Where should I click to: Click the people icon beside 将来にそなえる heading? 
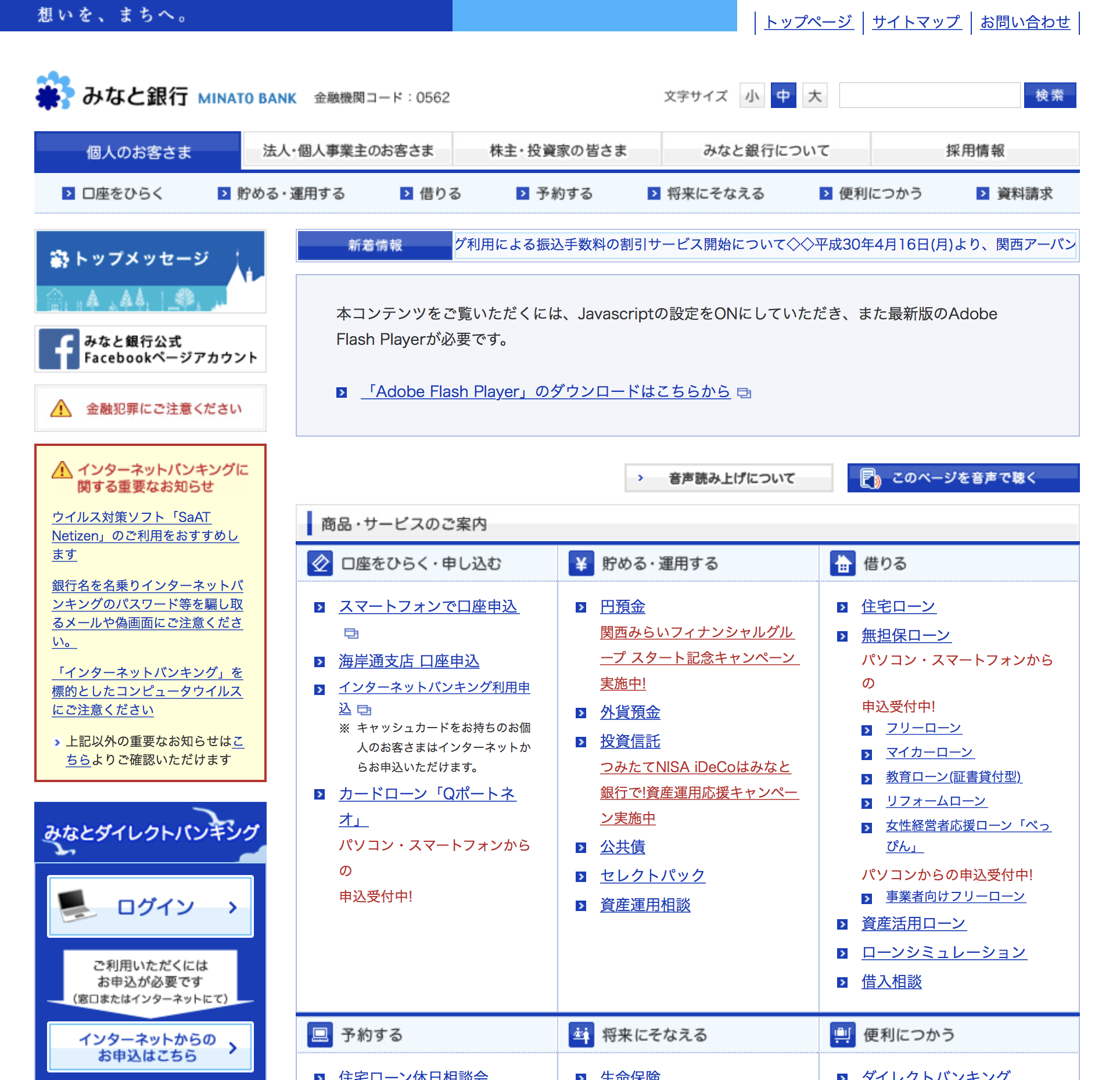[x=581, y=1035]
